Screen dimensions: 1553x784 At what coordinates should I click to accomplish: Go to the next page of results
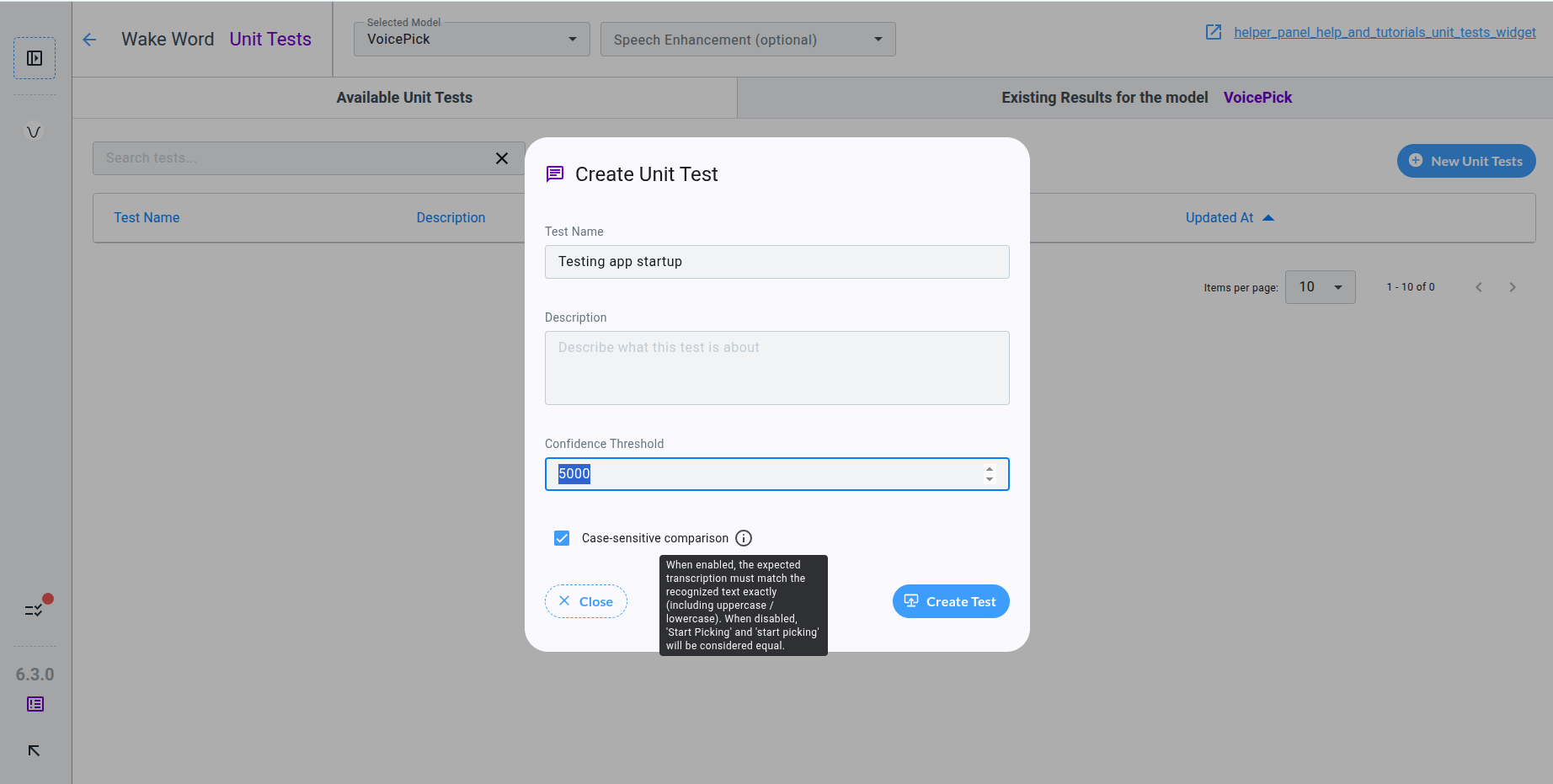point(1513,287)
